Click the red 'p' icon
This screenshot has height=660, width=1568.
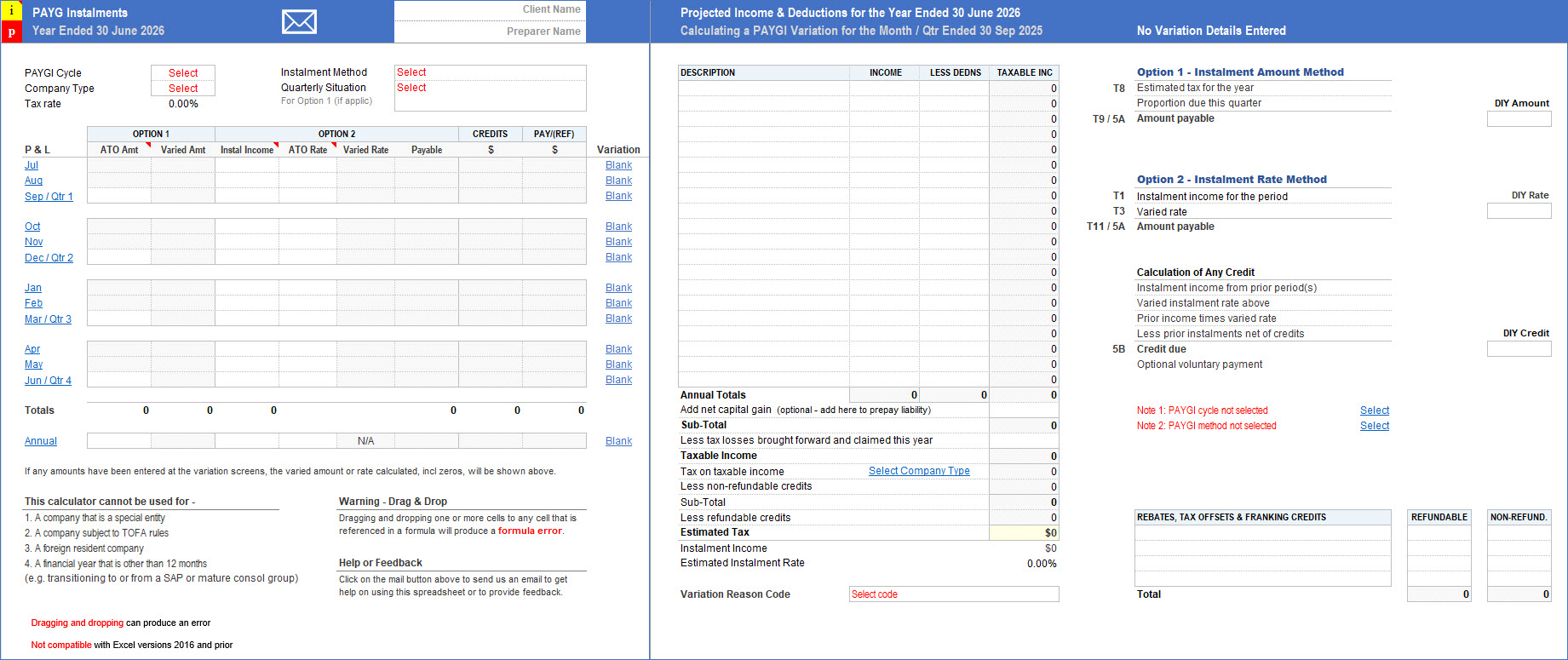[x=11, y=32]
